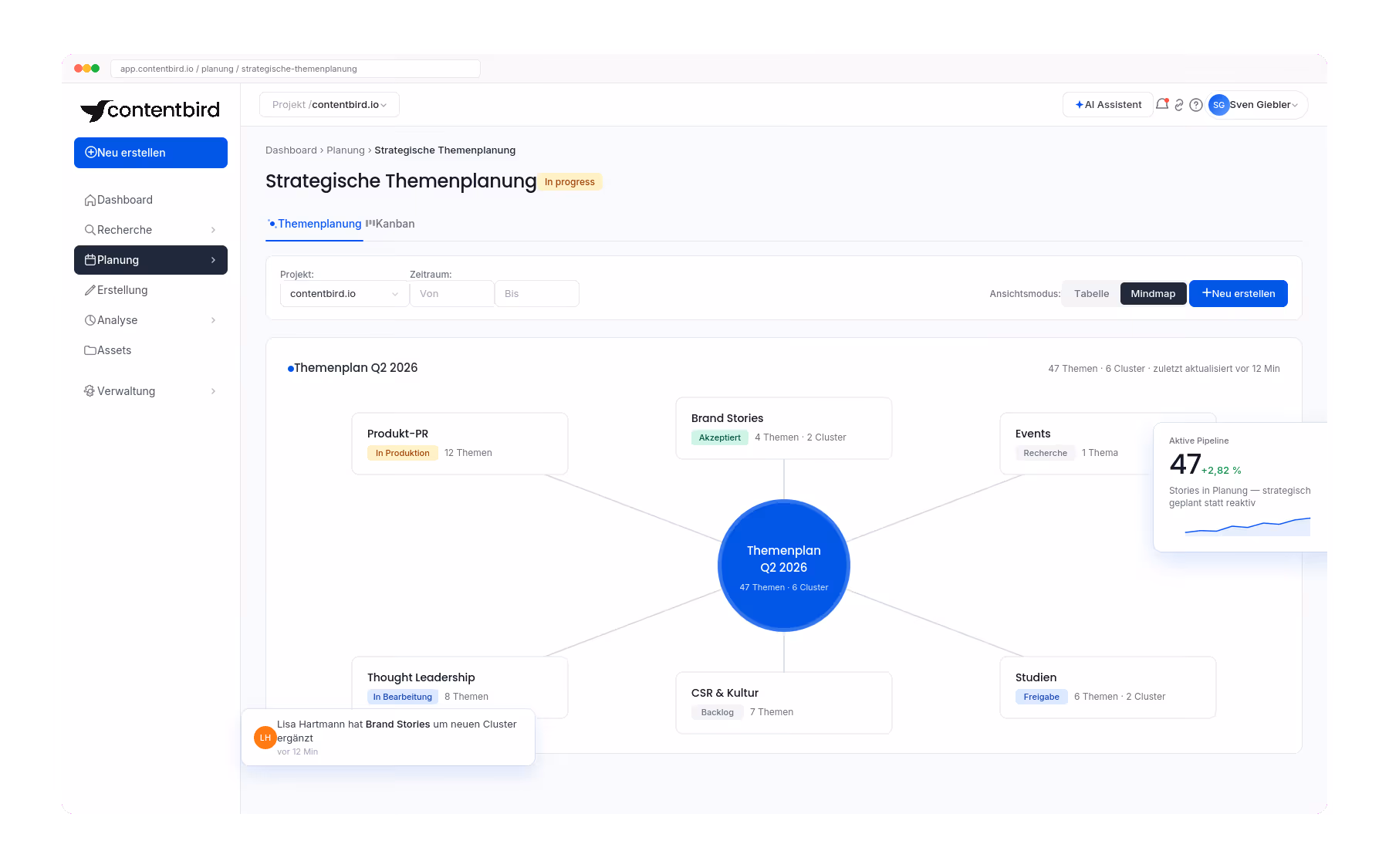Switch view mode to Mindmap

1153,294
